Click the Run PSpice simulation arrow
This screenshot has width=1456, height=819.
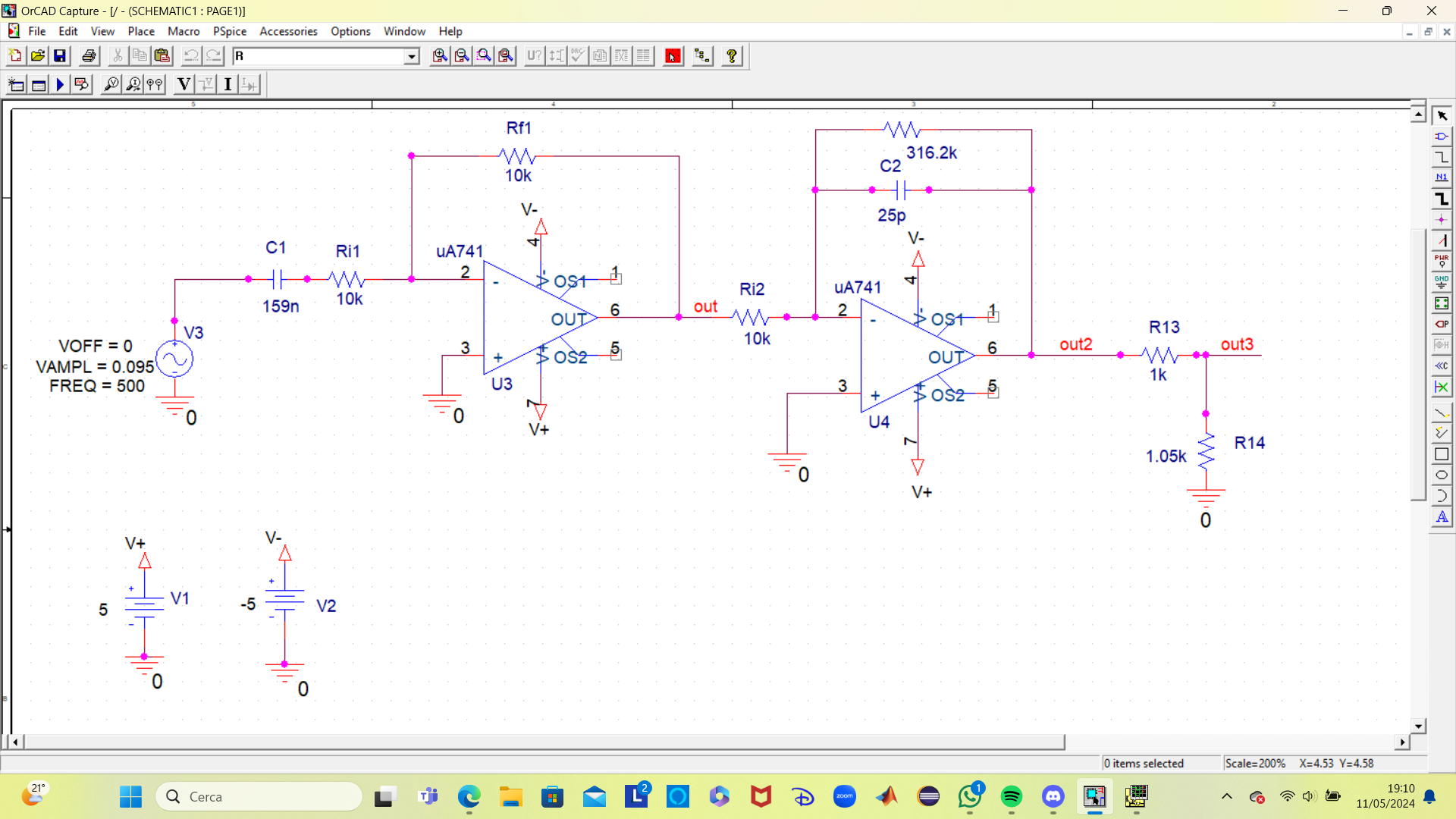(x=60, y=84)
